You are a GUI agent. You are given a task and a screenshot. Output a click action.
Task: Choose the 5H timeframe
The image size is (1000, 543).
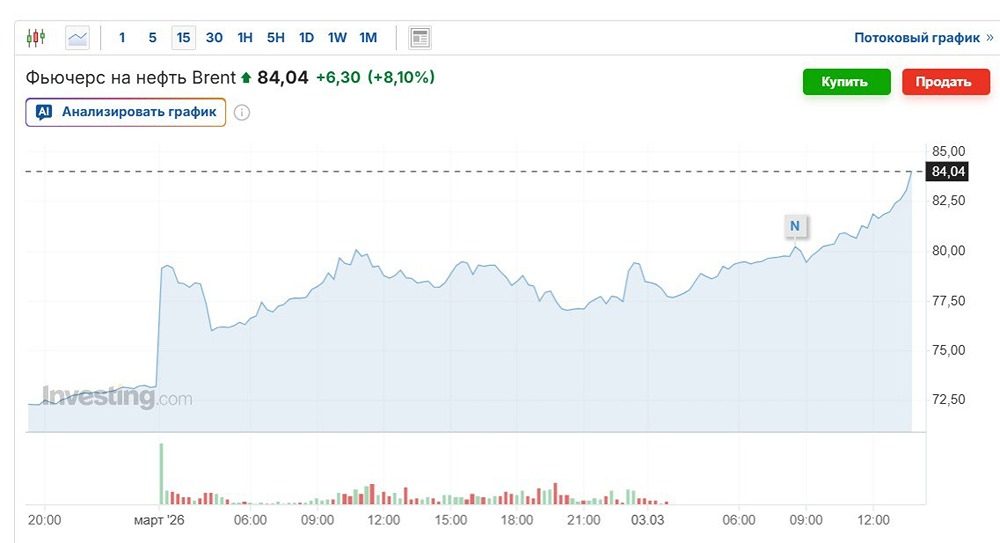pyautogui.click(x=275, y=38)
